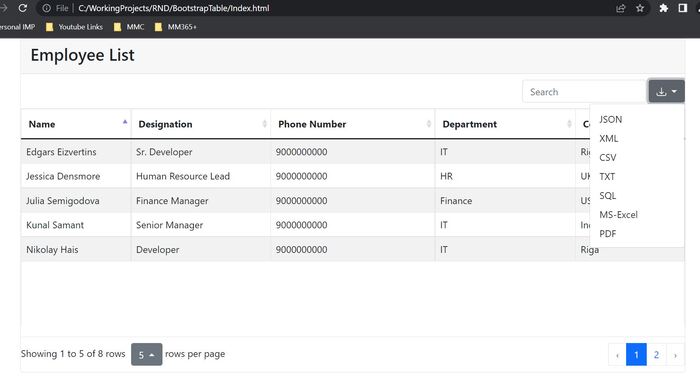Choose JSON from export menu
This screenshot has width=700, height=376.
click(x=610, y=119)
